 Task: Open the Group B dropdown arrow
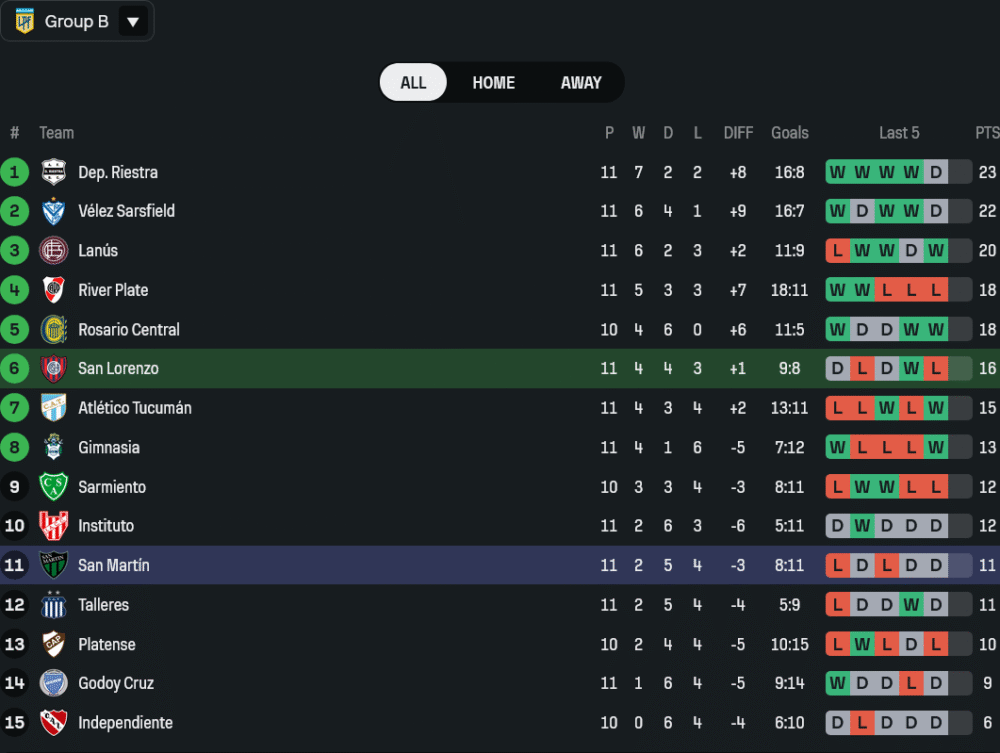pyautogui.click(x=133, y=21)
